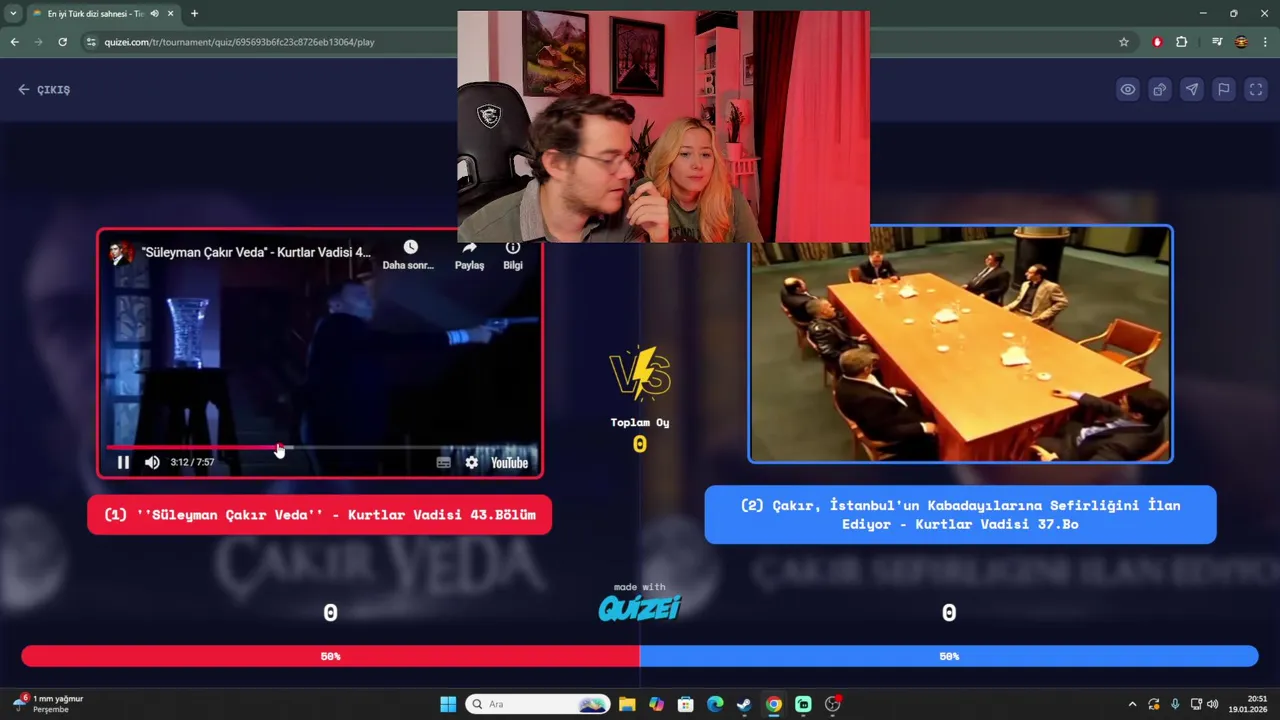Click the quizei.com address bar
This screenshot has width=1280, height=720.
(600, 42)
